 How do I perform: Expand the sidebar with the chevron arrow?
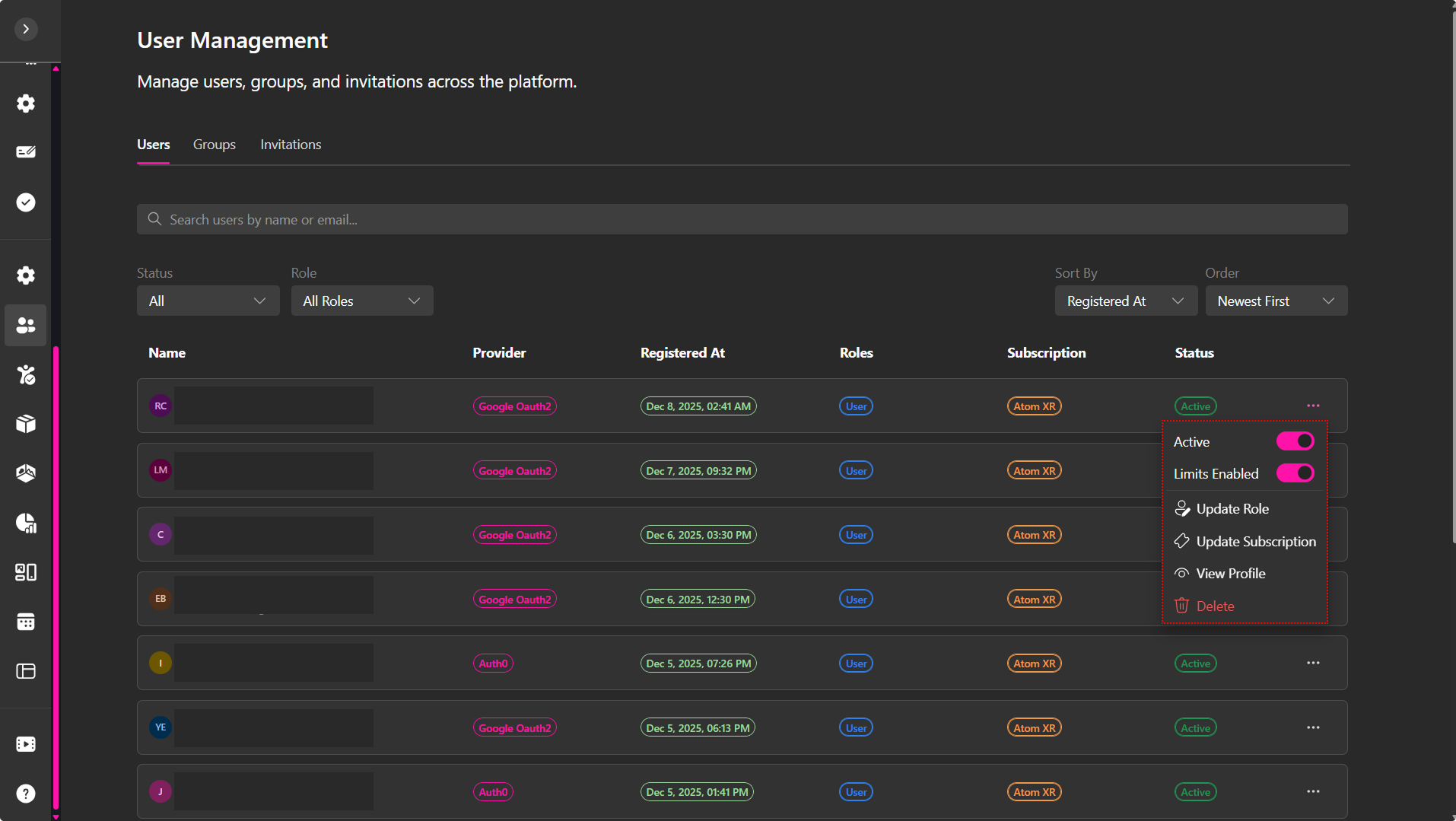pos(26,29)
